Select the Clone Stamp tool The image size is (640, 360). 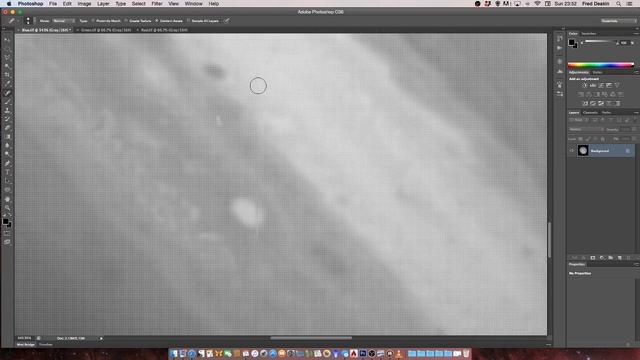[7, 111]
